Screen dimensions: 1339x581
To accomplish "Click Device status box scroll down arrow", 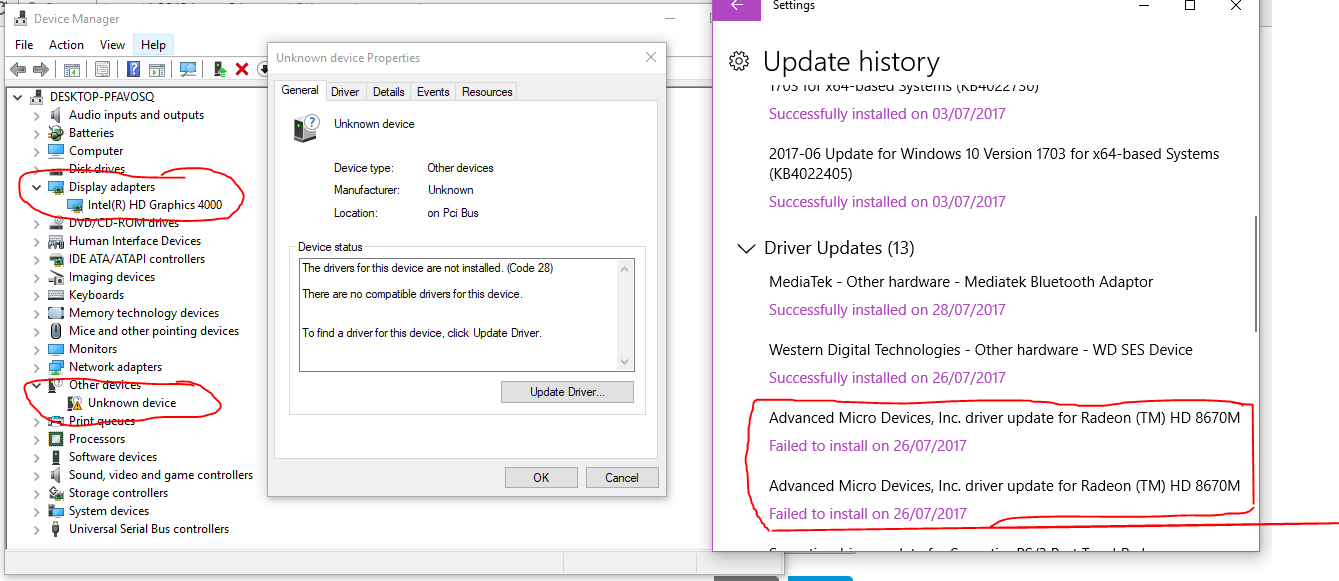I will coord(626,362).
